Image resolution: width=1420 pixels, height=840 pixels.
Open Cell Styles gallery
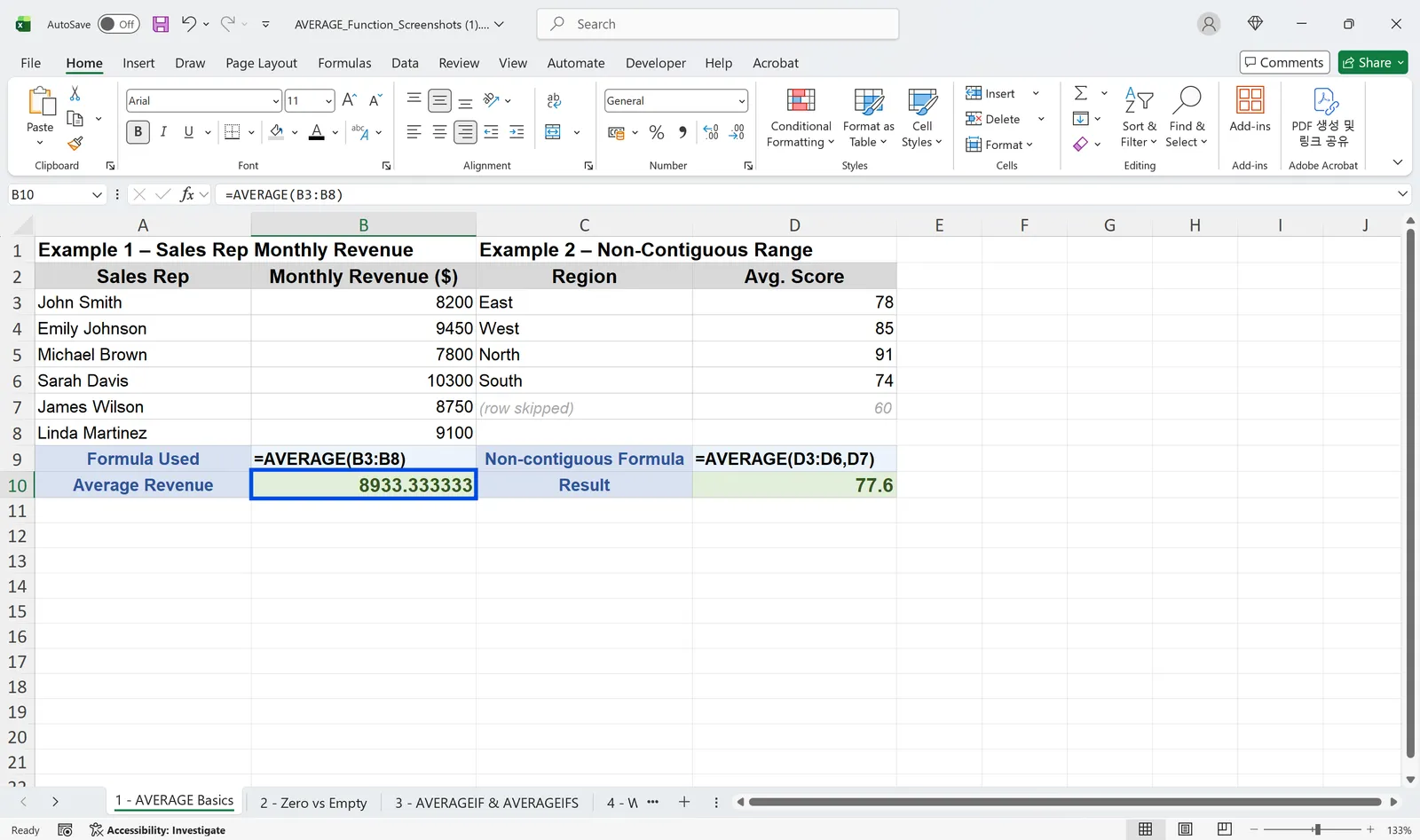point(922,118)
